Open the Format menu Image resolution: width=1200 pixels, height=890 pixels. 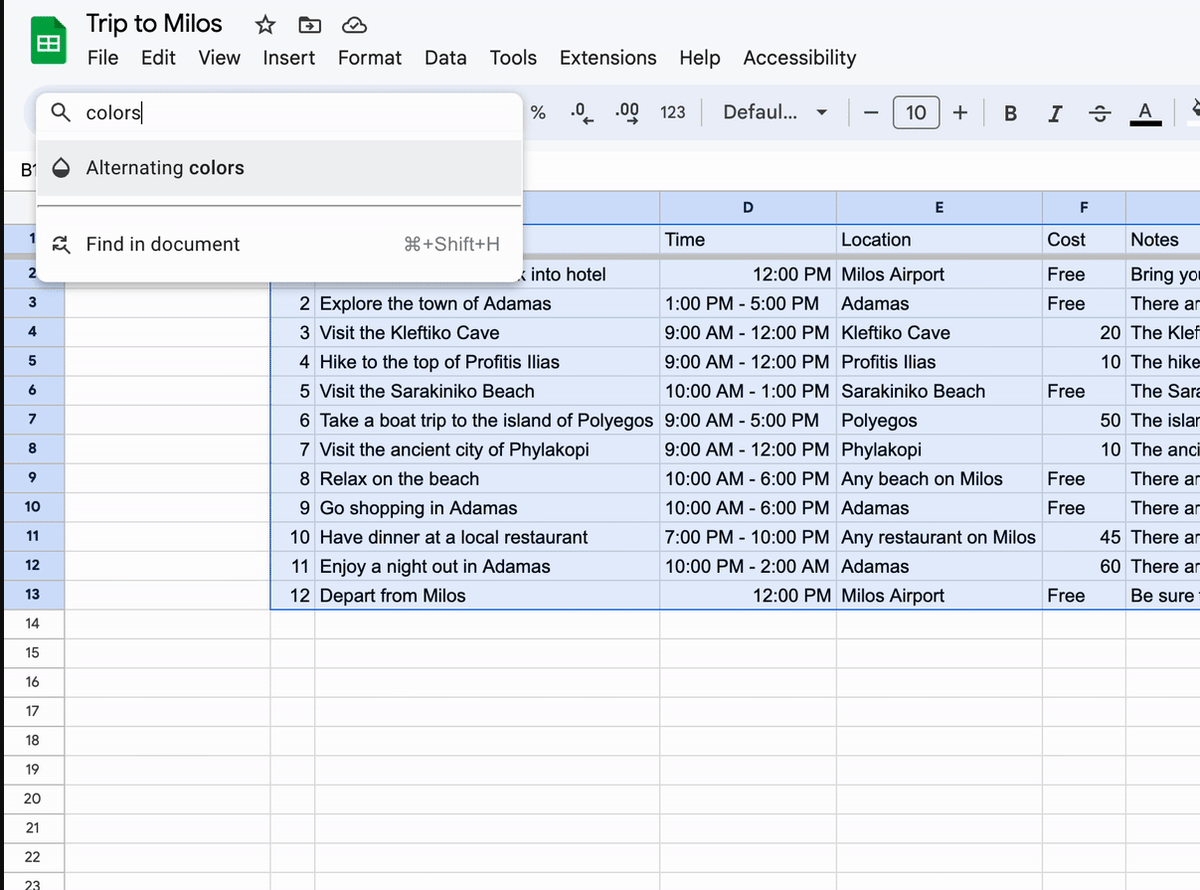pyautogui.click(x=369, y=58)
